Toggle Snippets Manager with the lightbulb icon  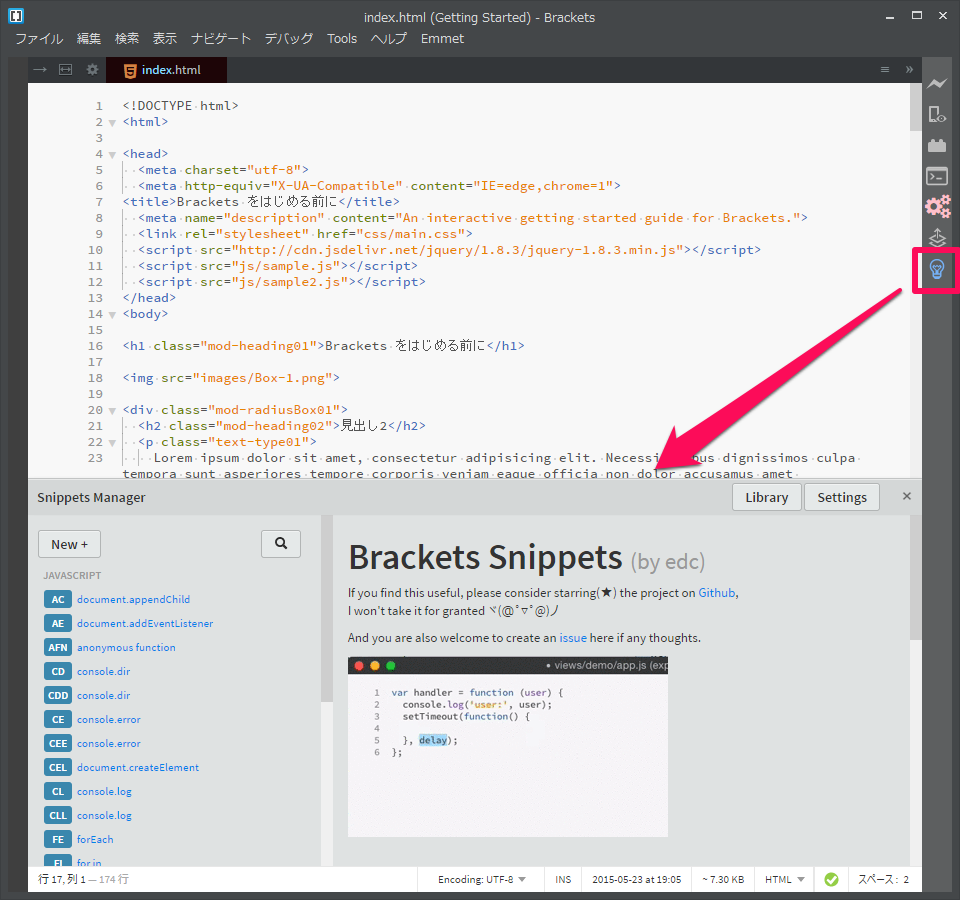coord(937,269)
